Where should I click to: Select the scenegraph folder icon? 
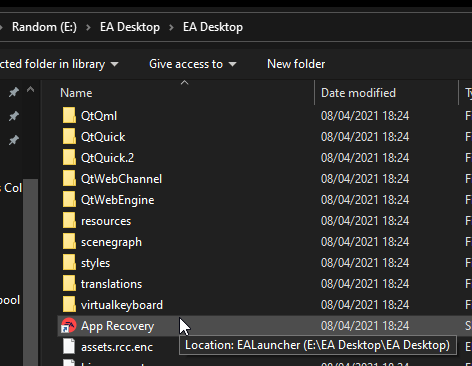[x=69, y=242]
